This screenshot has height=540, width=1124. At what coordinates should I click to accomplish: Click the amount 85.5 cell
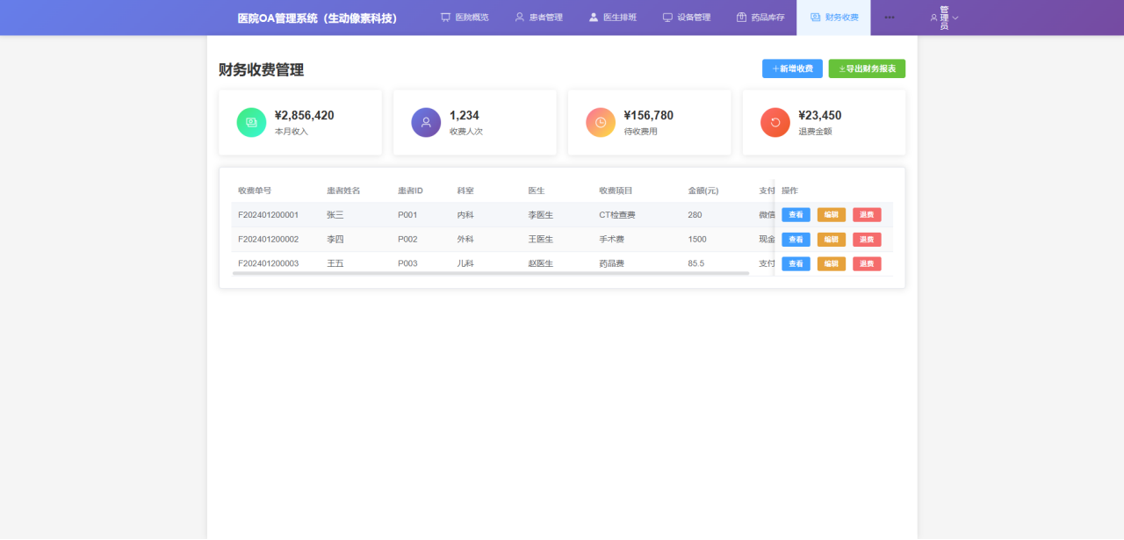(696, 263)
